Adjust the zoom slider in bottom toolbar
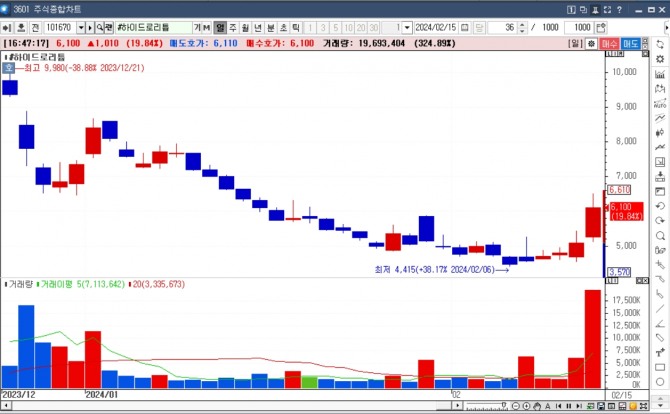Image resolution: width=670 pixels, height=414 pixels. tap(487, 405)
